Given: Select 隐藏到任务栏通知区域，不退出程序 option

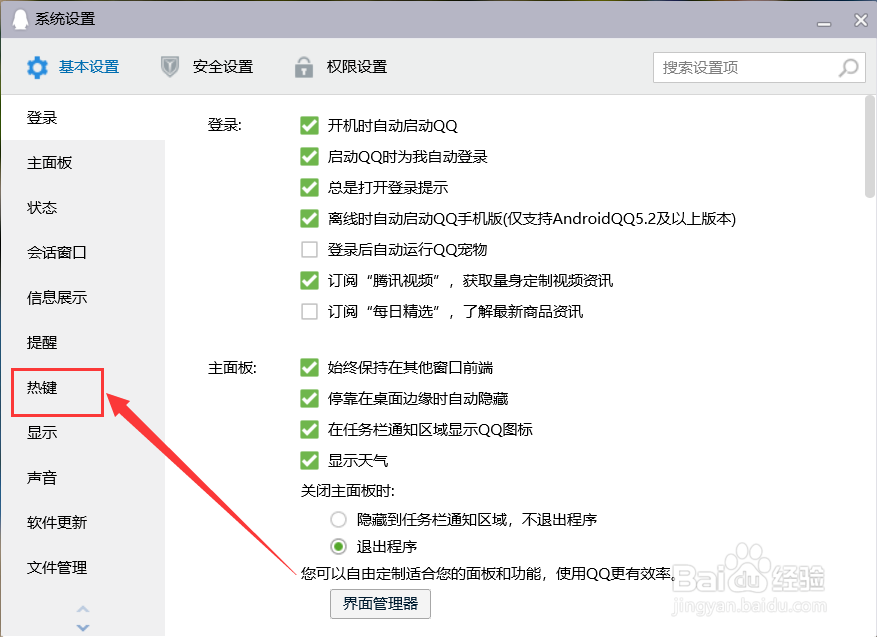Looking at the screenshot, I should (x=337, y=518).
